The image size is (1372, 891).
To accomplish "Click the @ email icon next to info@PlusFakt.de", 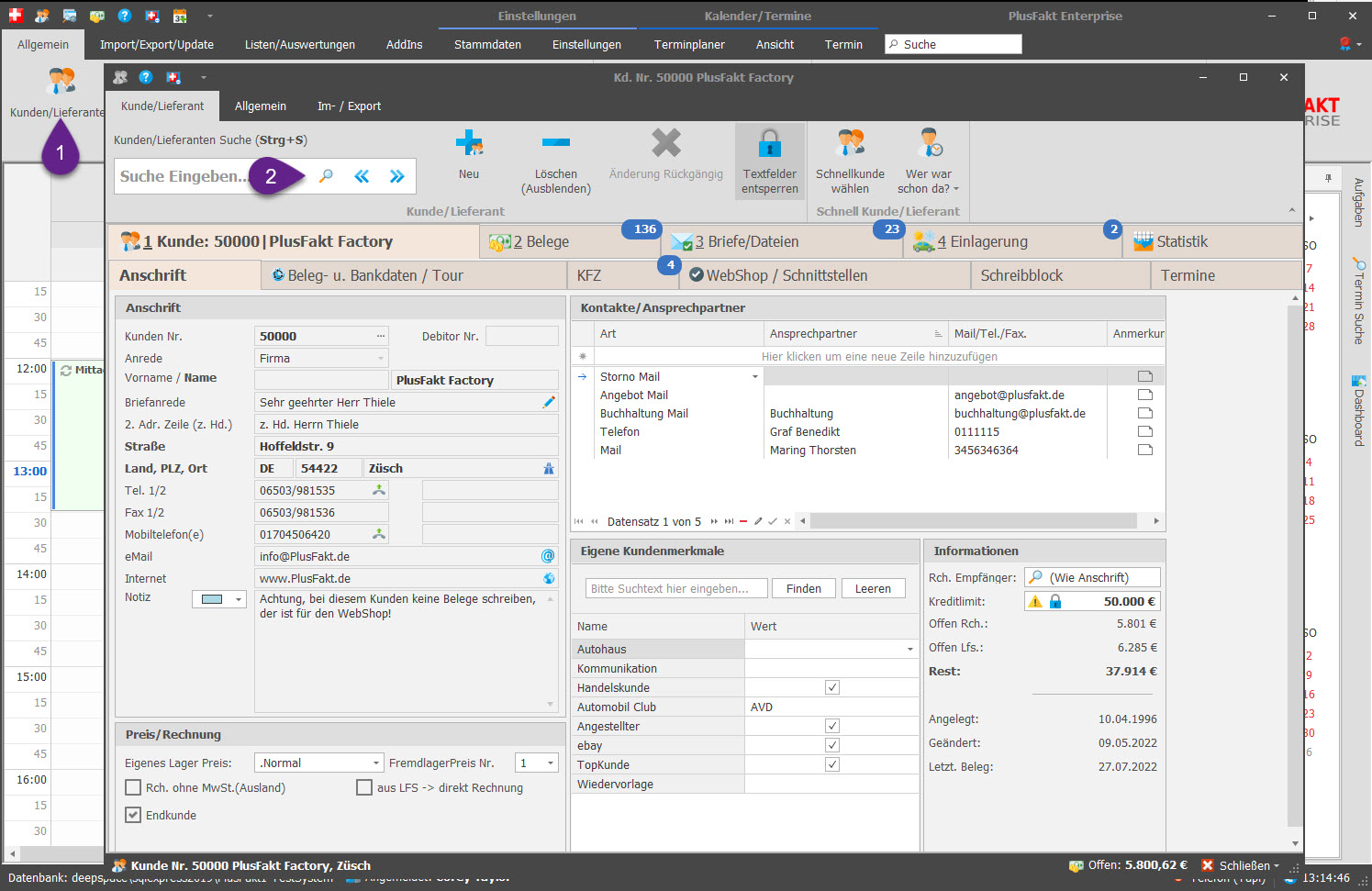I will pyautogui.click(x=548, y=556).
